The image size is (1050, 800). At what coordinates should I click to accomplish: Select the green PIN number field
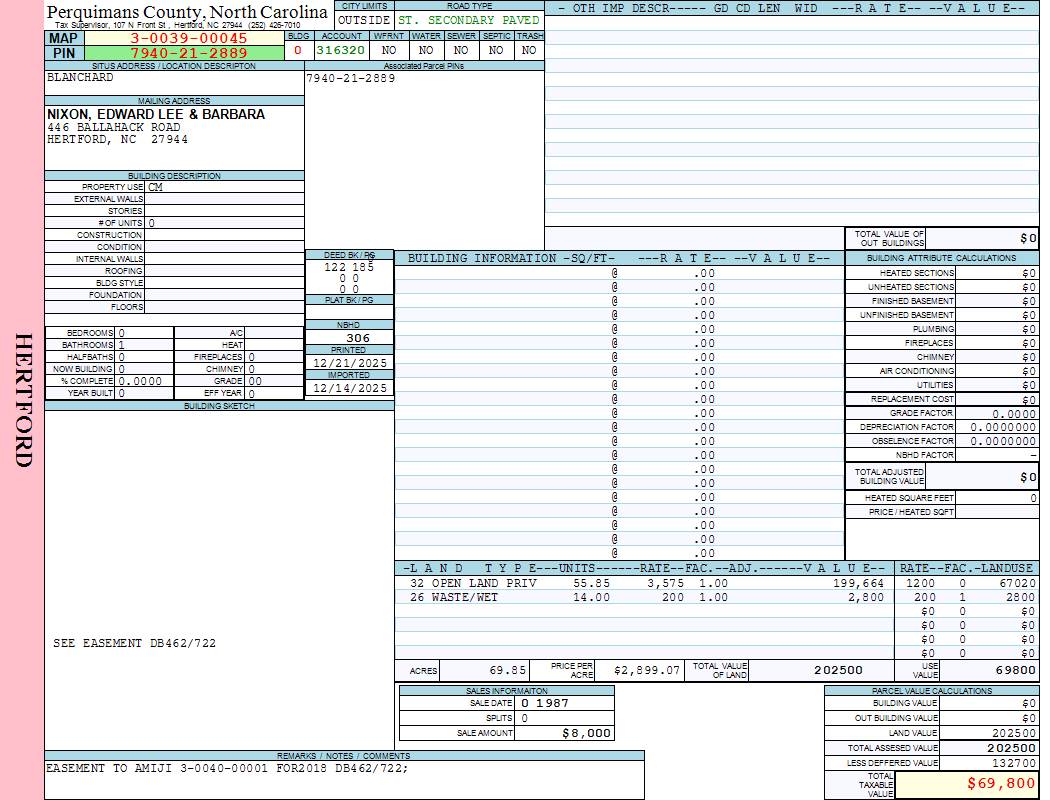tap(188, 53)
